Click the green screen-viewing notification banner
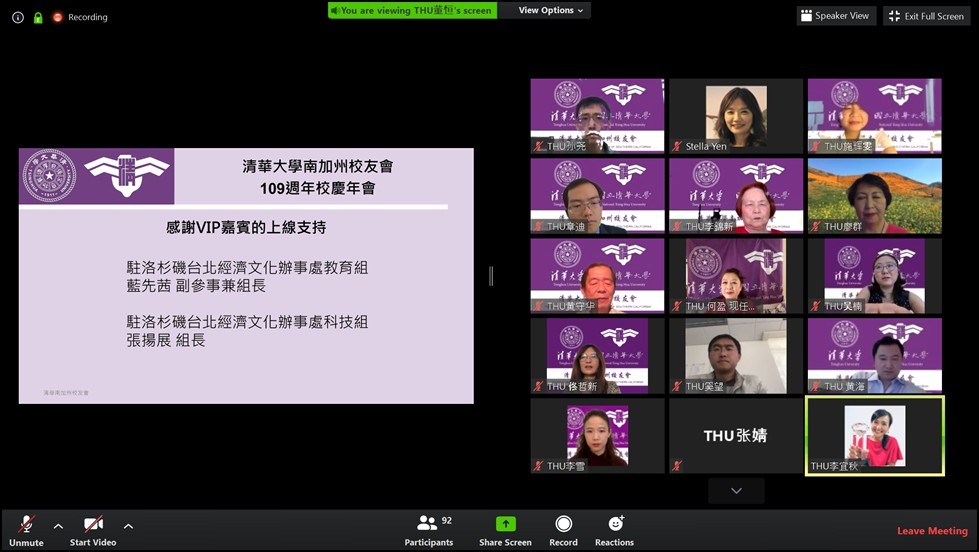 (412, 10)
